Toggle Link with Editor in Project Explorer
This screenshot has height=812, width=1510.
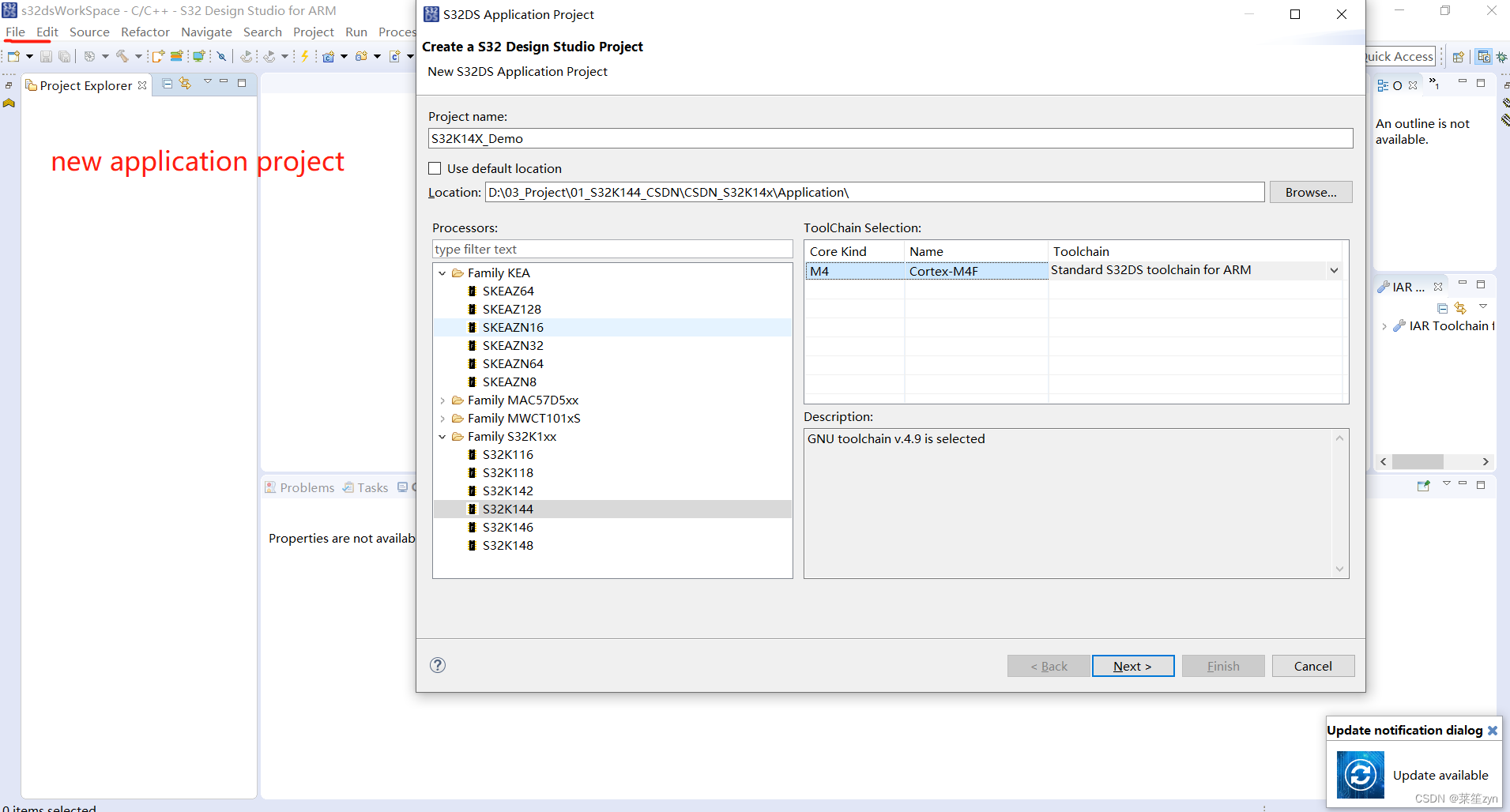pos(185,84)
